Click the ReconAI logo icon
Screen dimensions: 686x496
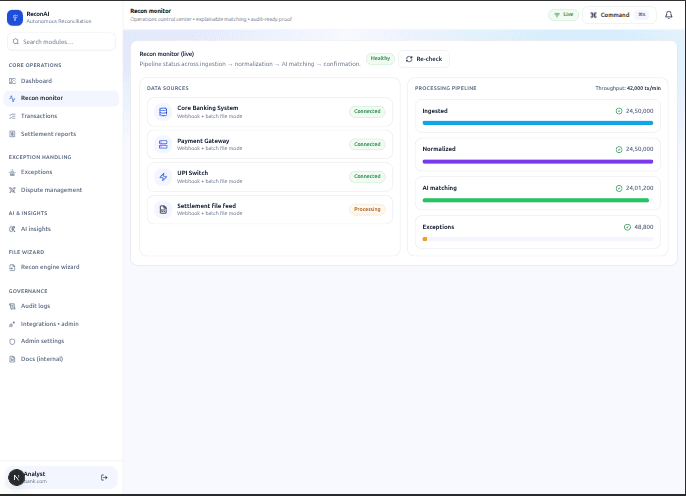click(x=15, y=17)
